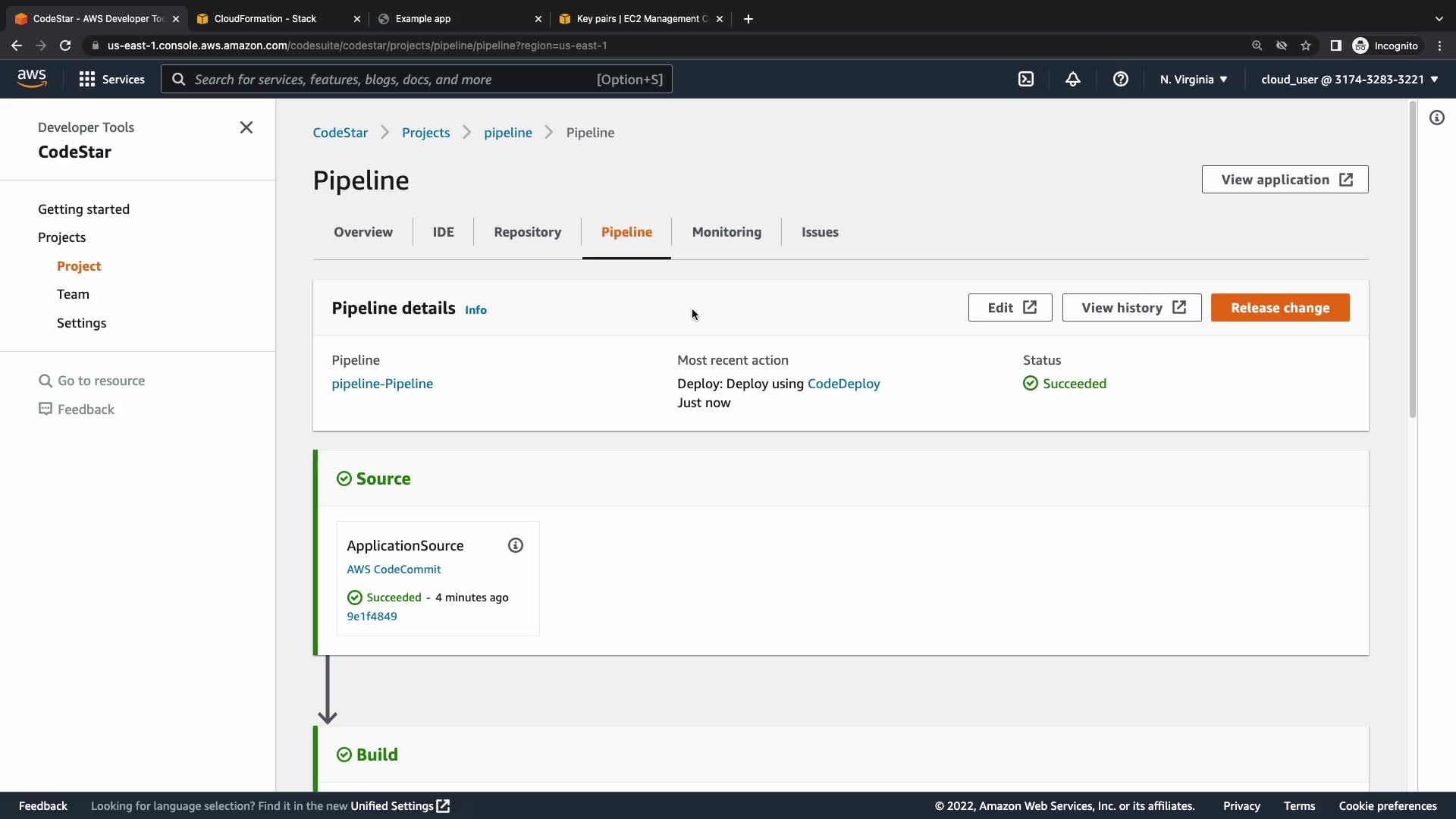
Task: Click the View history button
Action: pyautogui.click(x=1131, y=308)
